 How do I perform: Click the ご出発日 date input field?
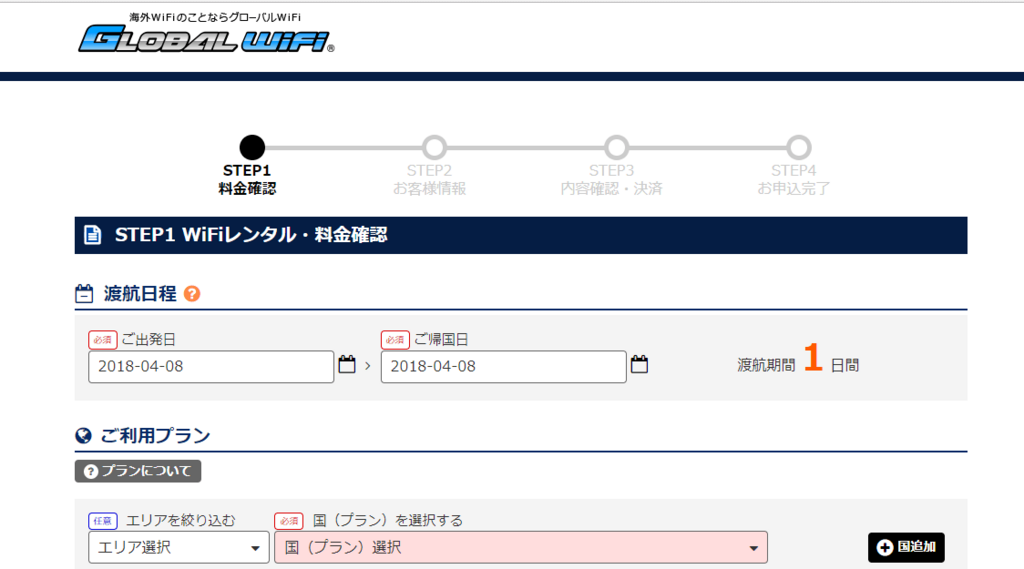[211, 366]
